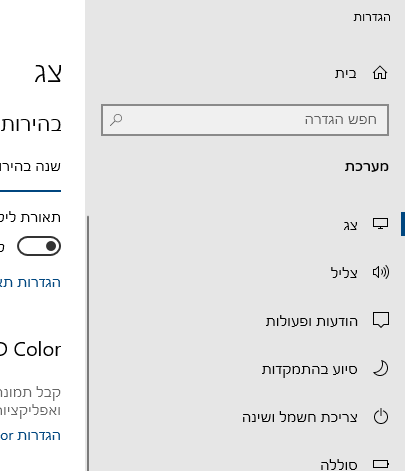Open סיוע בהתמקדות settings page
The image size is (405, 471).
tap(310, 369)
